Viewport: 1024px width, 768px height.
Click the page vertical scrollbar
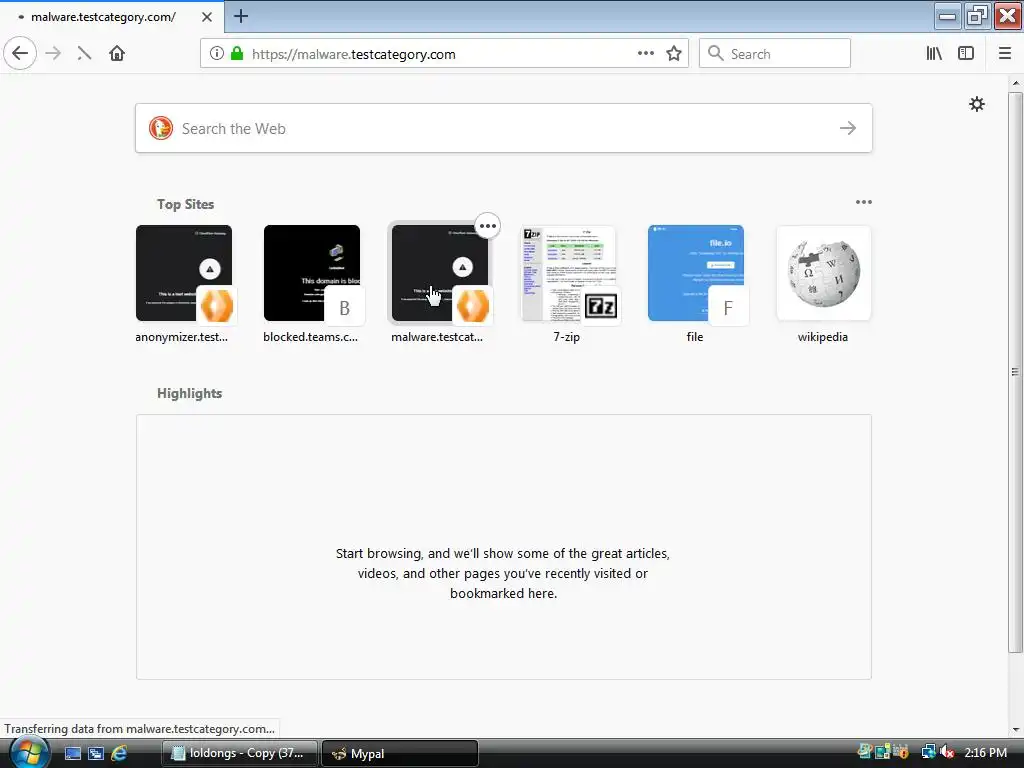pos(1015,372)
